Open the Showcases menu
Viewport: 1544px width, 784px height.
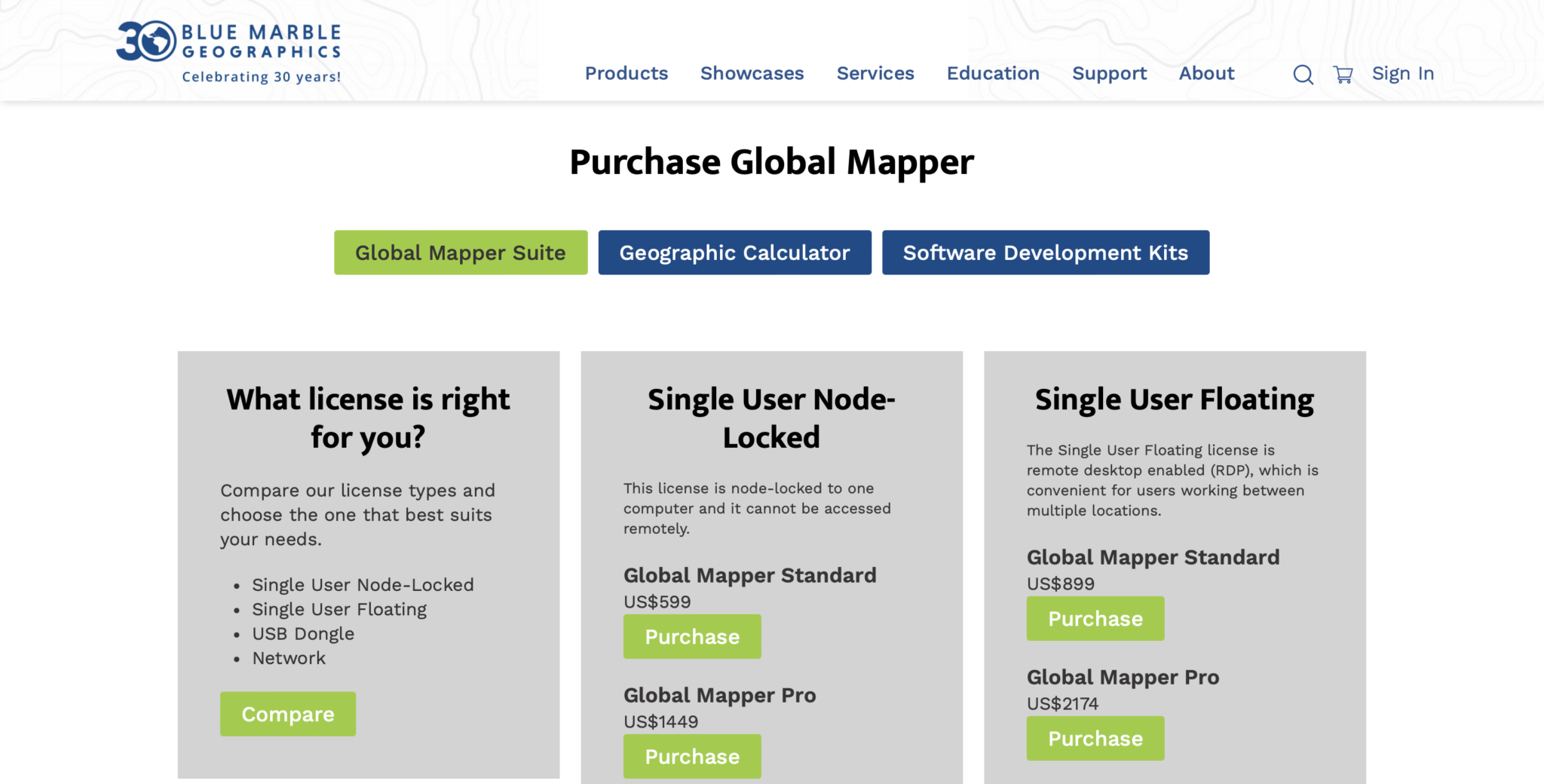coord(752,73)
